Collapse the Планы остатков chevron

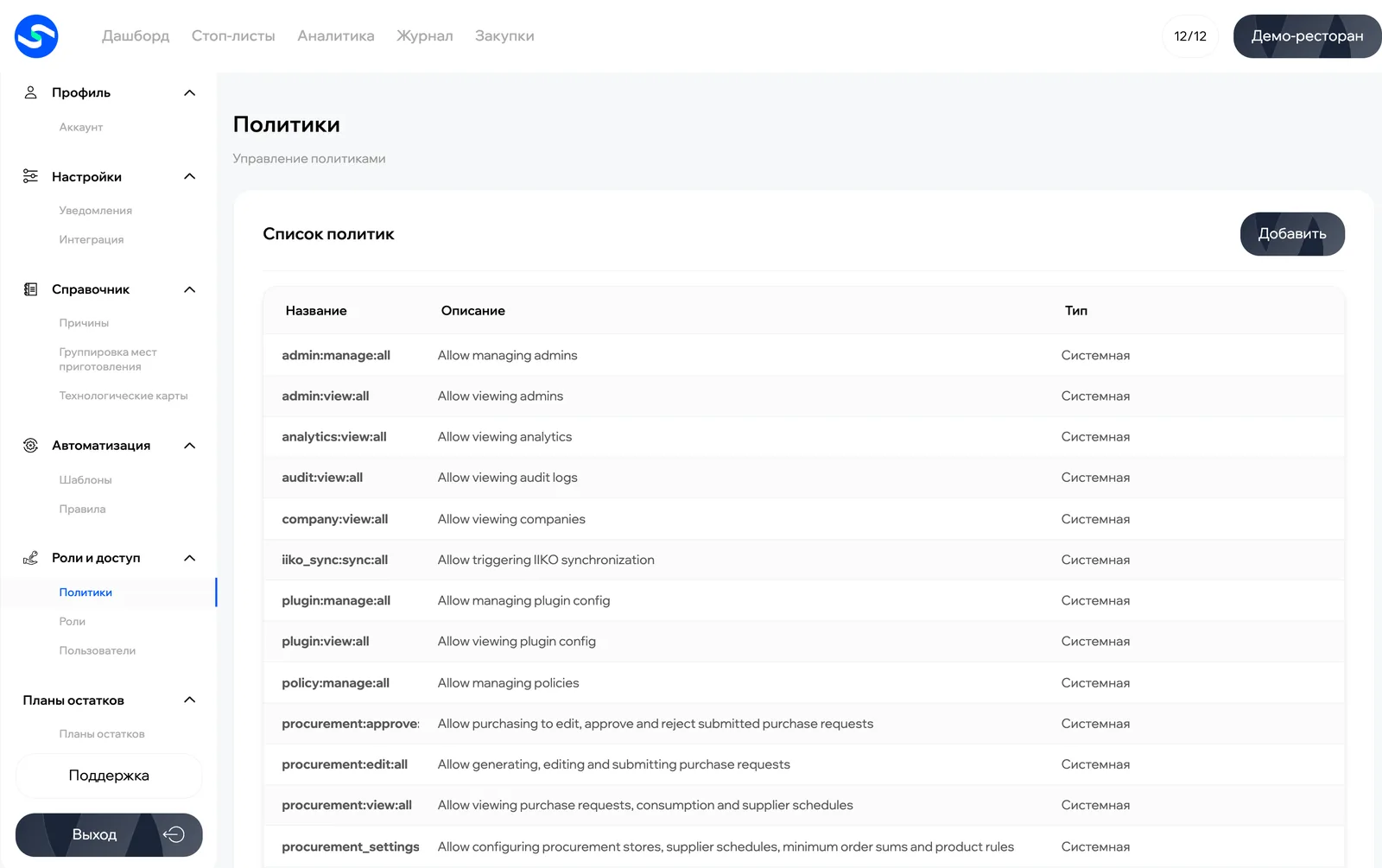190,700
